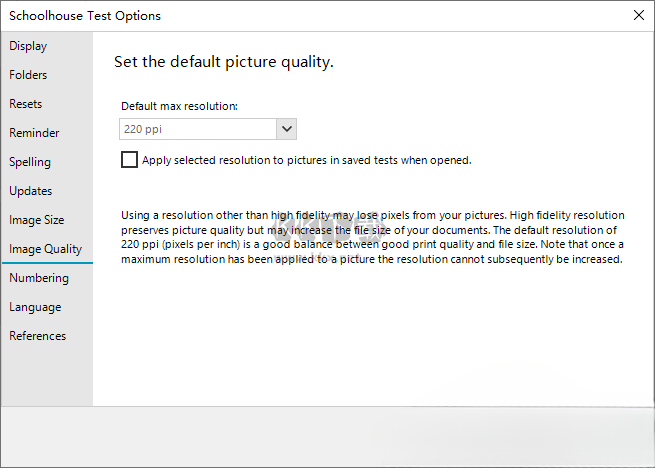Select the Image Size tab

pyautogui.click(x=37, y=220)
